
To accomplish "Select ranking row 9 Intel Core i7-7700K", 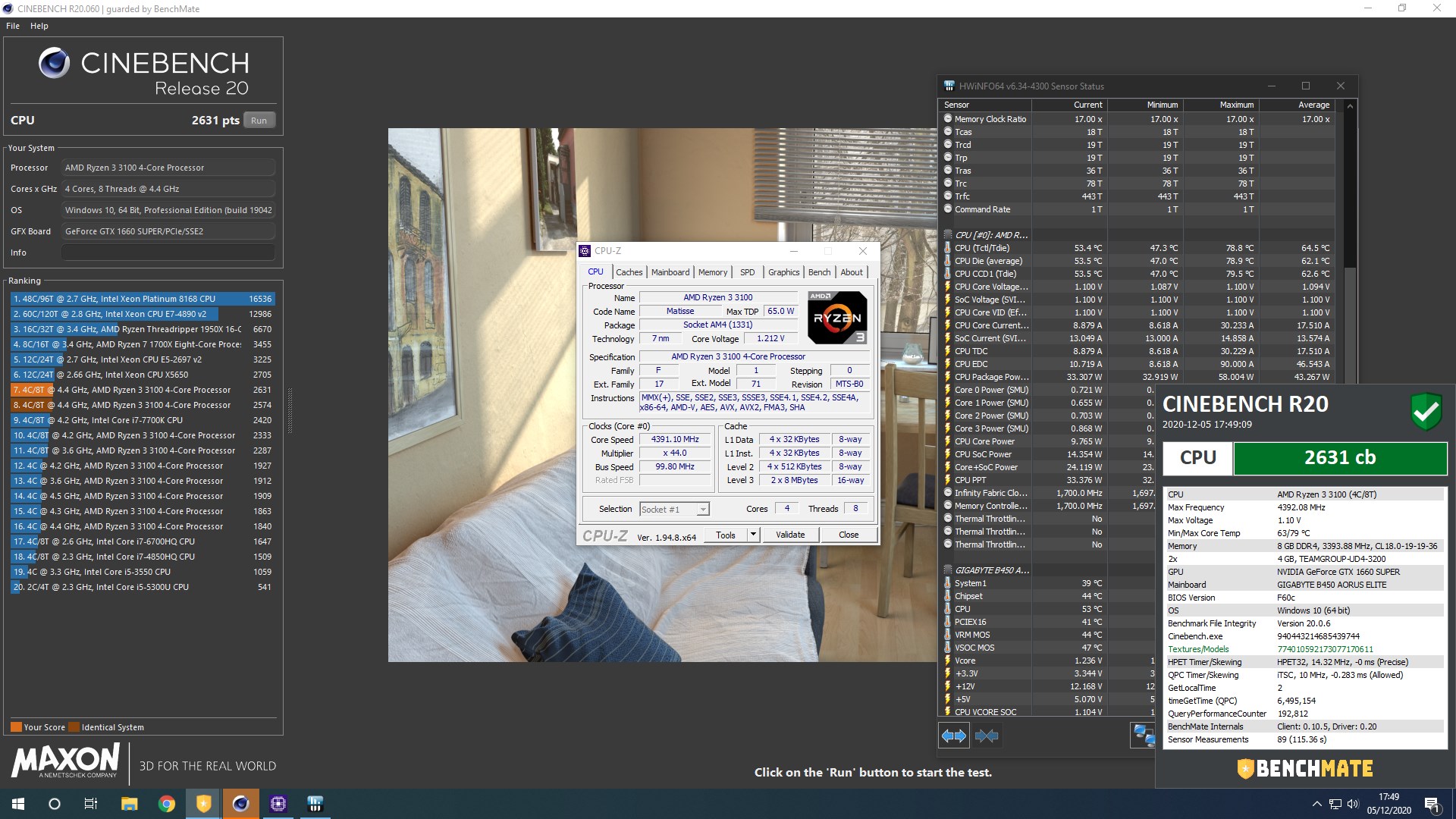I will pos(143,420).
